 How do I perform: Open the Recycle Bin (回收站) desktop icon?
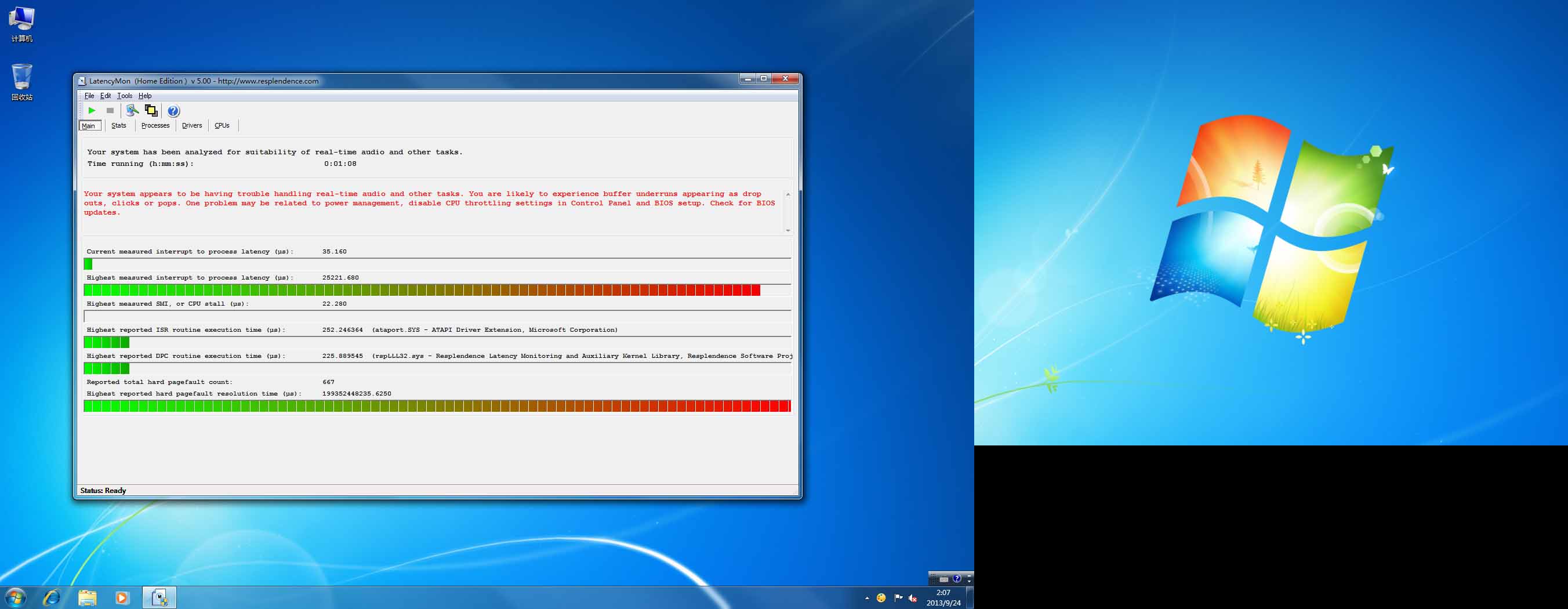coord(21,82)
